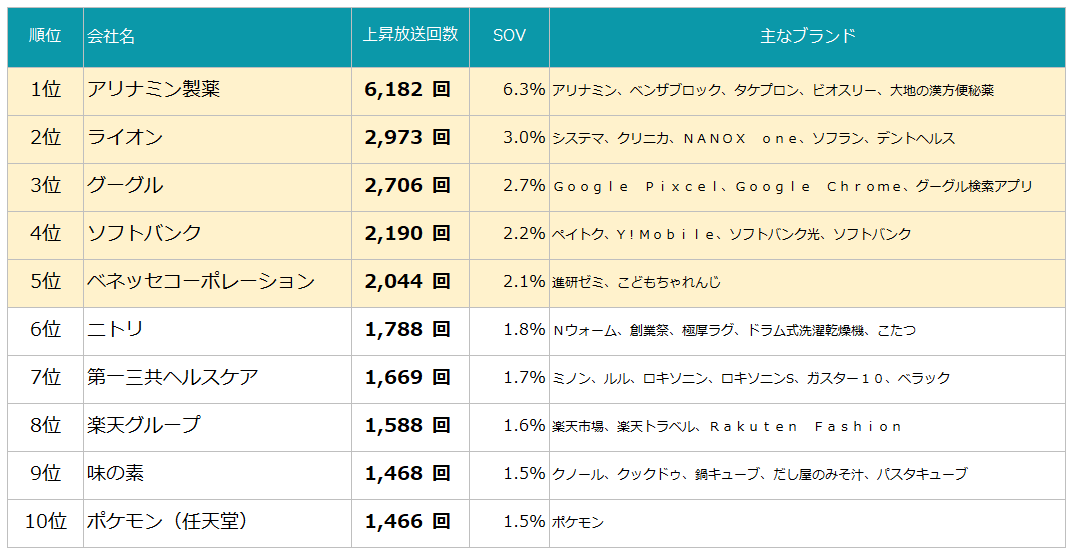Click the 6,182 回 broadcast count

tap(407, 89)
